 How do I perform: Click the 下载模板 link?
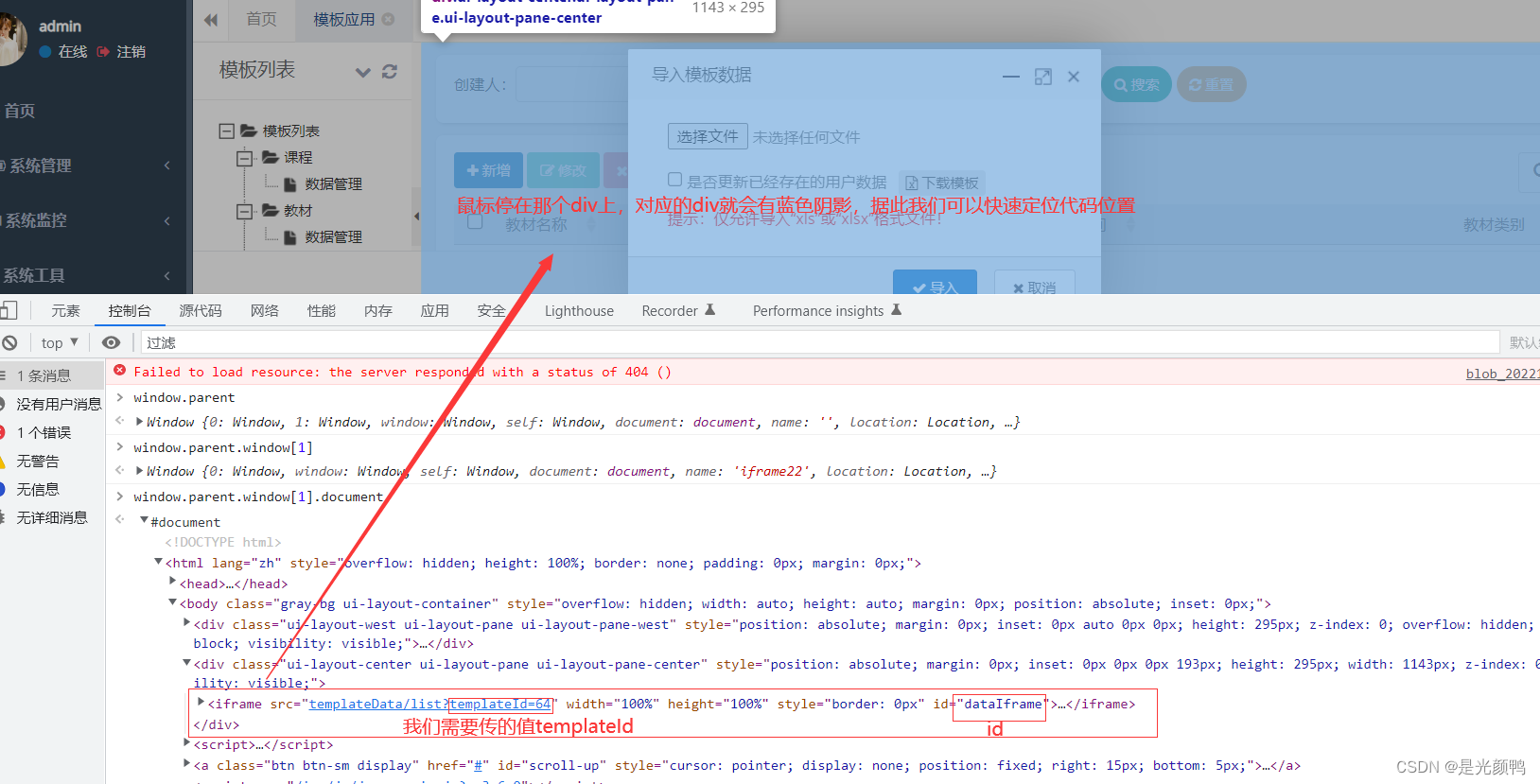click(x=942, y=183)
